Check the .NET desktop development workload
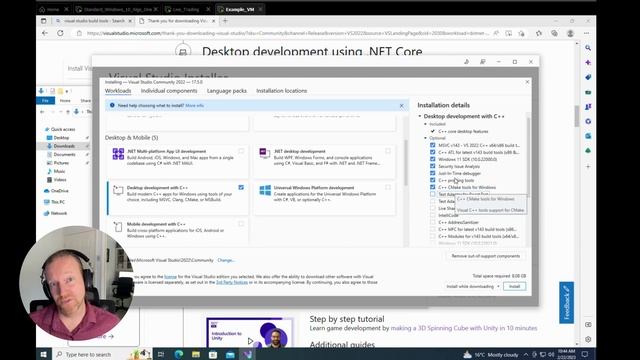The height and width of the screenshot is (360, 640). (388, 151)
